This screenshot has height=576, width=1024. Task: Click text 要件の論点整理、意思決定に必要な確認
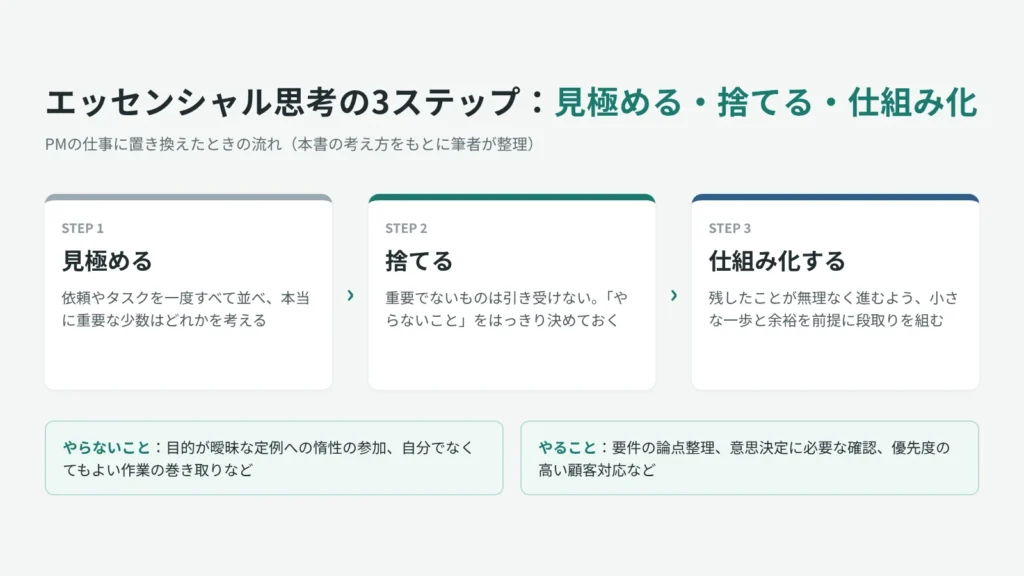[744, 448]
